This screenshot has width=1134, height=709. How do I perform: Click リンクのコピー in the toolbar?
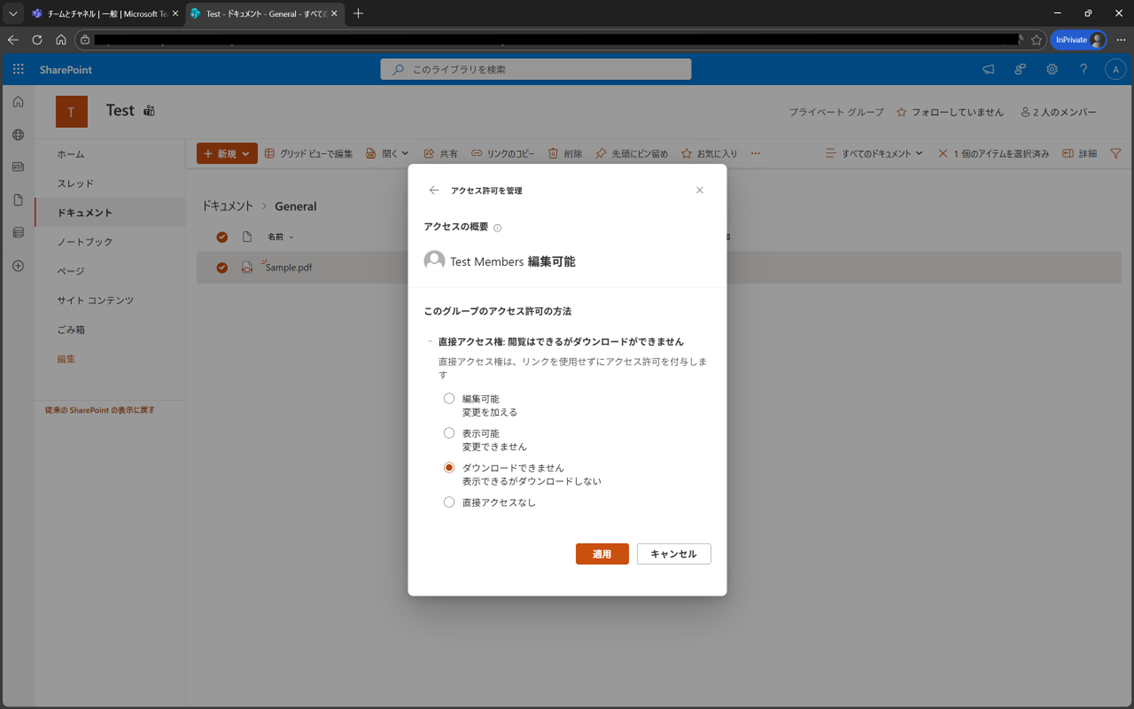503,153
